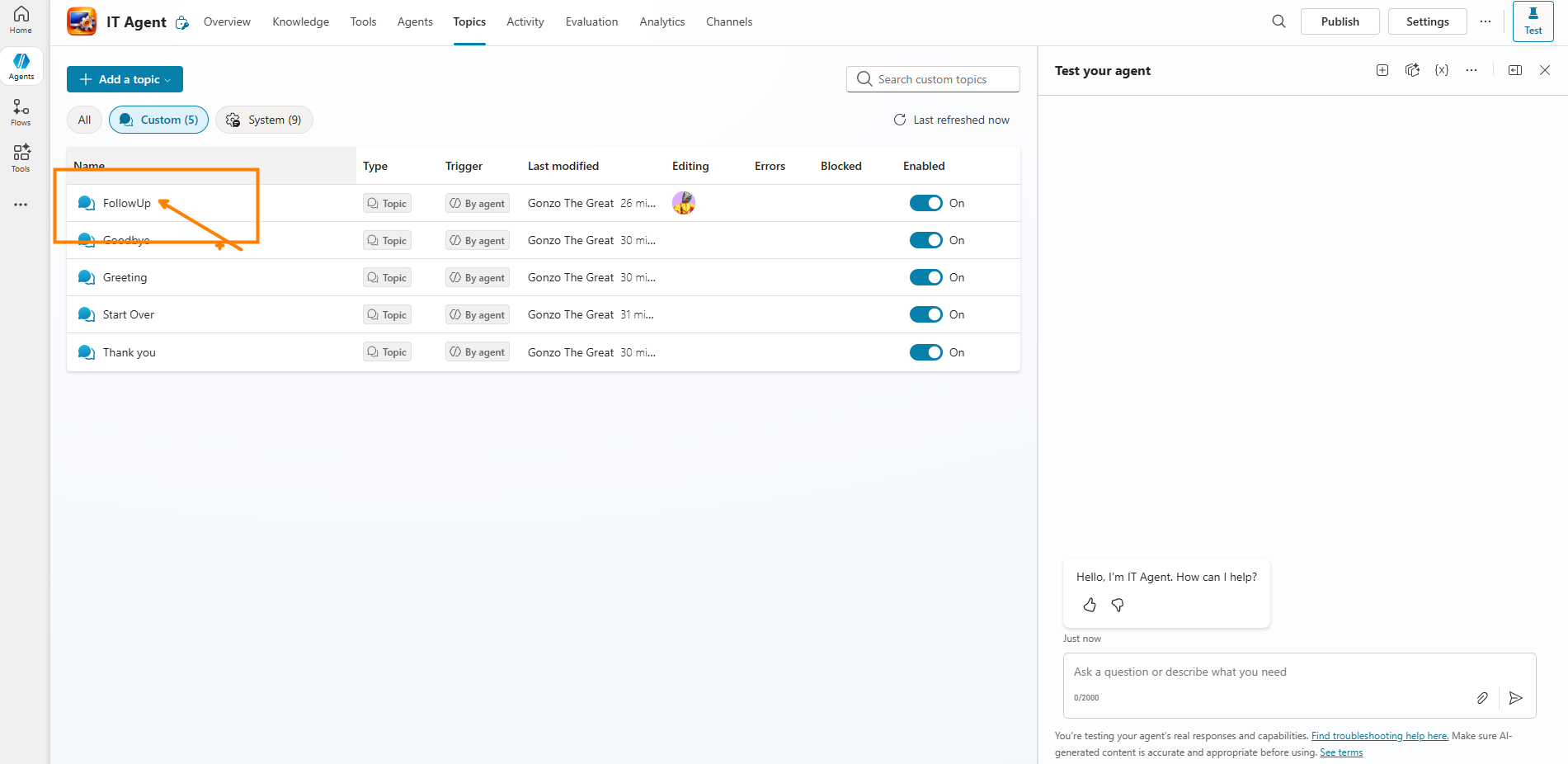Open the variables {x} icon in test panel
1568x764 pixels.
tap(1442, 70)
